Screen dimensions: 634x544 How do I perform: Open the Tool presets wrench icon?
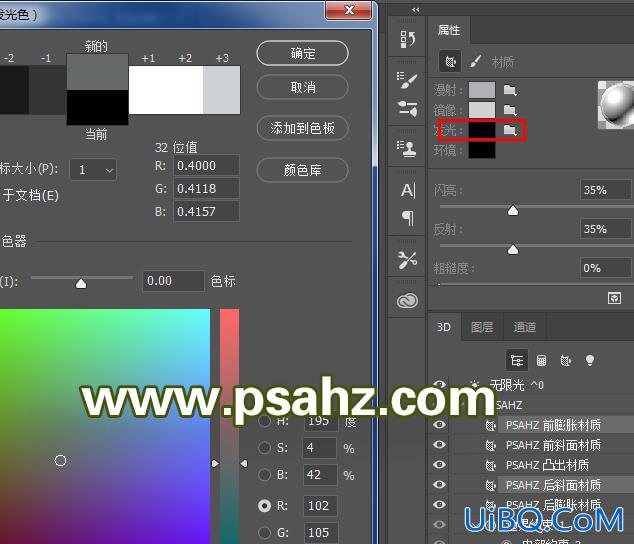click(407, 260)
